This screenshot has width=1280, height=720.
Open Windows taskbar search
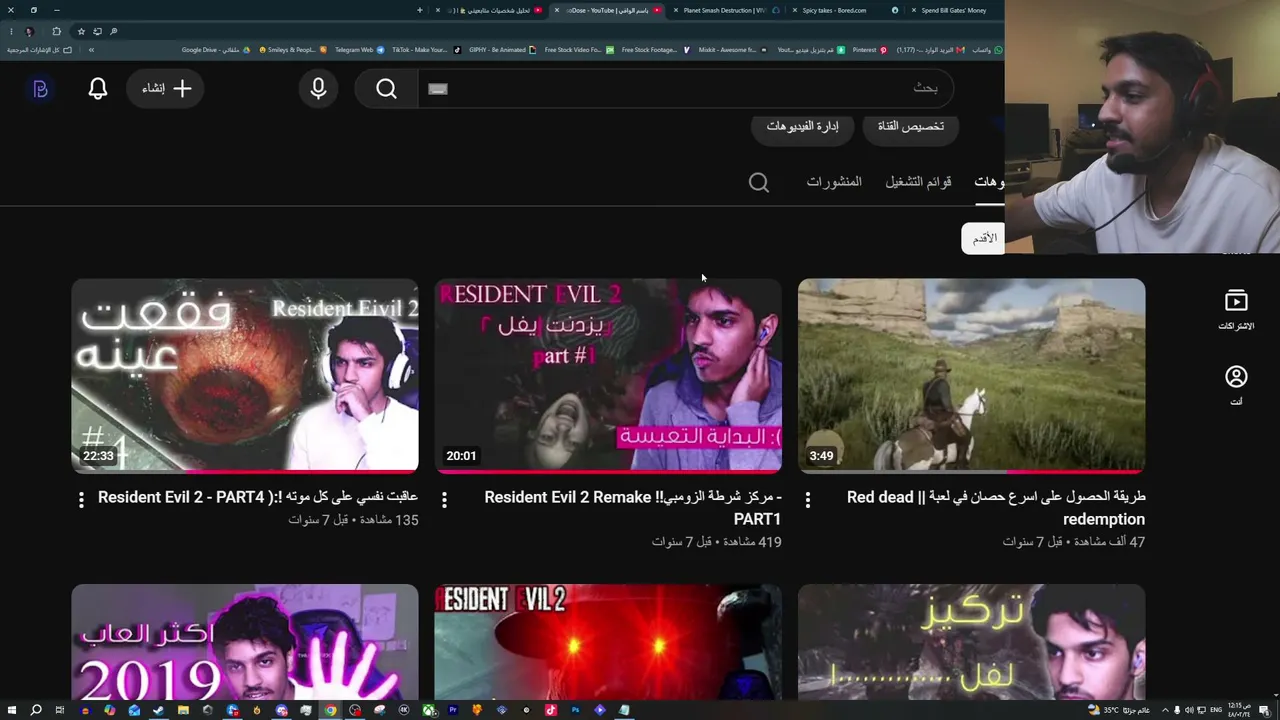(x=36, y=710)
